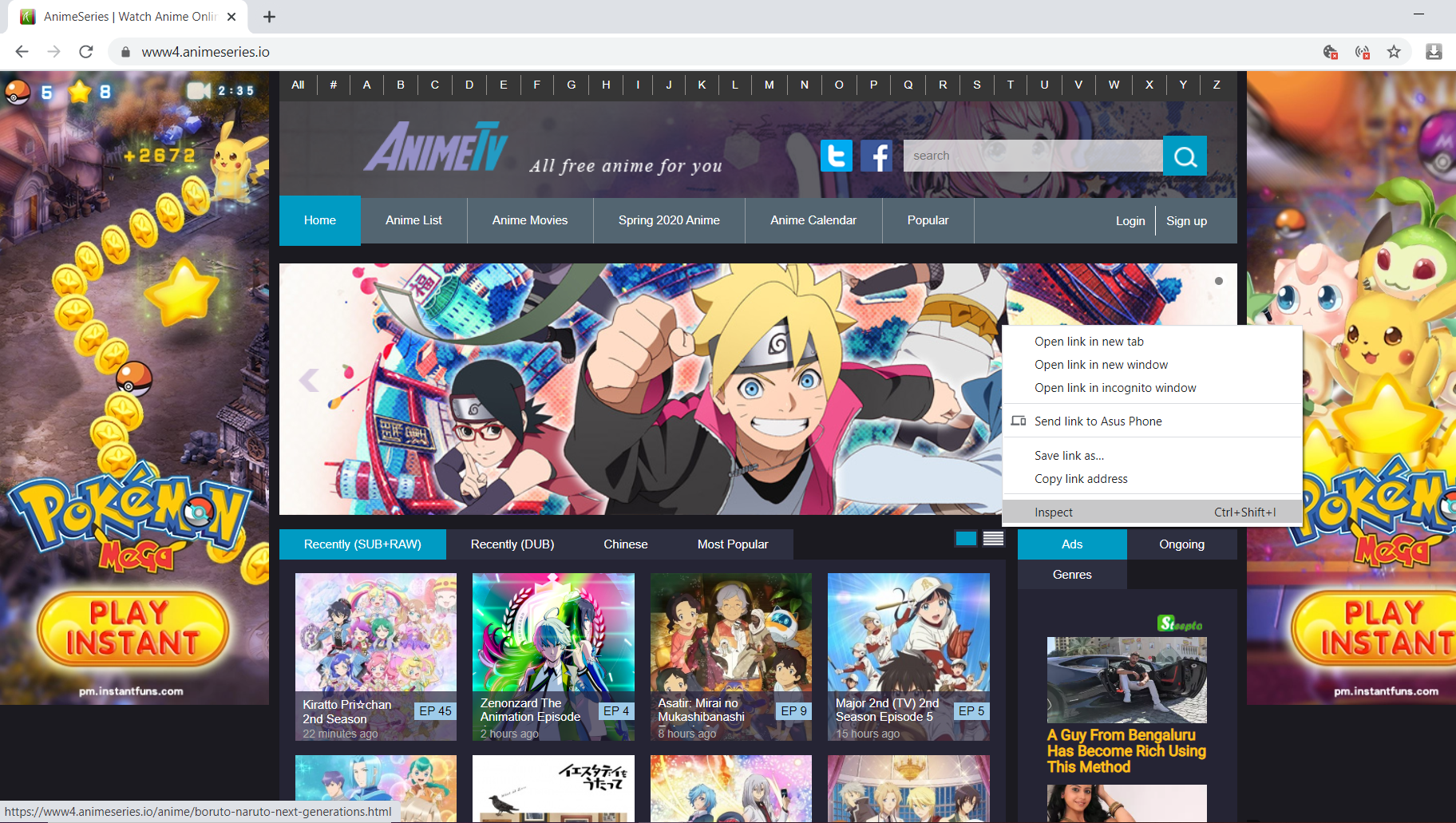Open the Anime Calendar
1456x823 pixels.
pyautogui.click(x=813, y=220)
